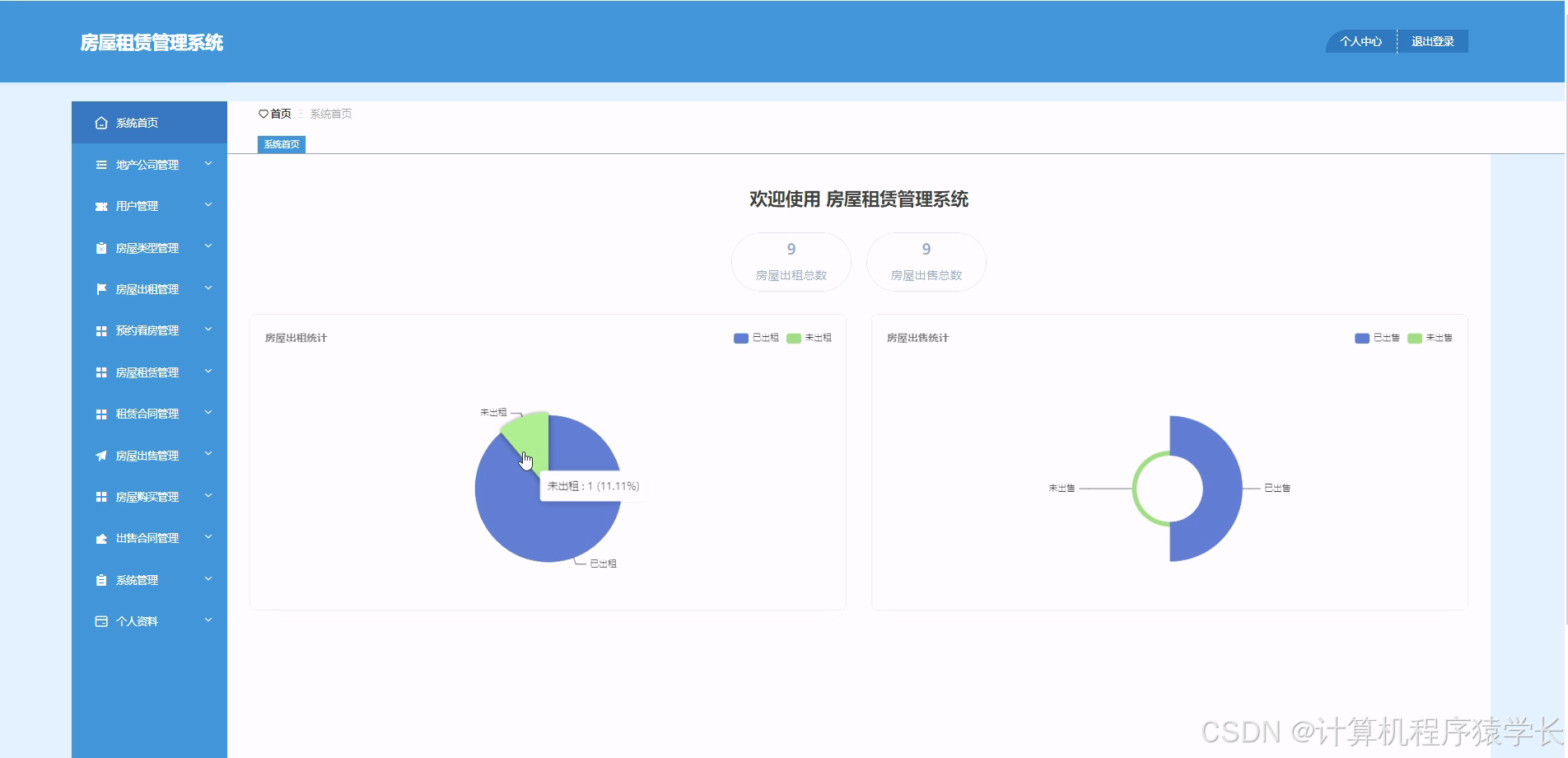Viewport: 1568px width, 758px height.
Task: Click the clipboard icon beside 房屋类型管理
Action: point(101,248)
